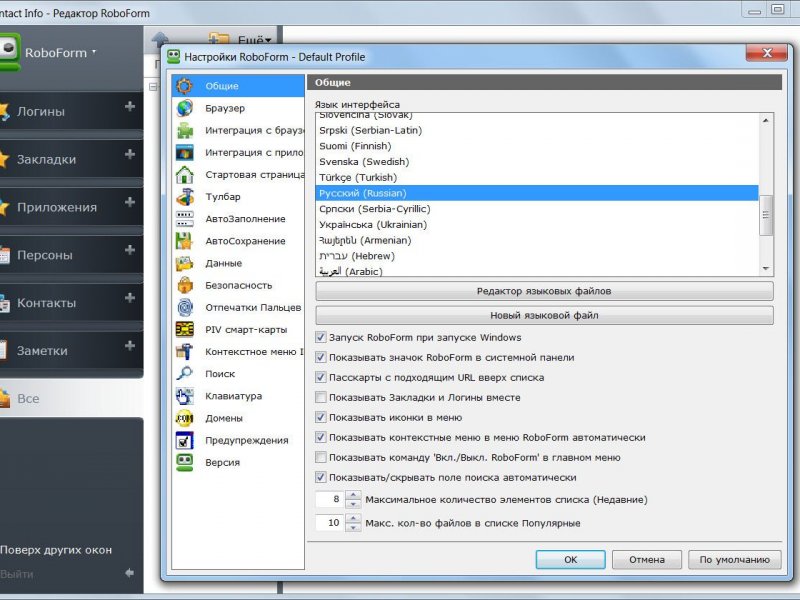Screen dimensions: 800x600
Task: Enable Показывать команду Вкл./Выкл. RoboForm checkbox
Action: point(320,457)
